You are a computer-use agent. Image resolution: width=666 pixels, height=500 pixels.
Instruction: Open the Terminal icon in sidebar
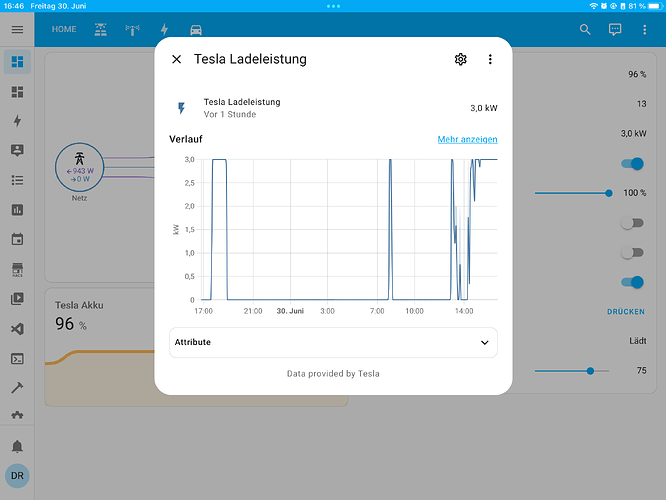click(17, 359)
